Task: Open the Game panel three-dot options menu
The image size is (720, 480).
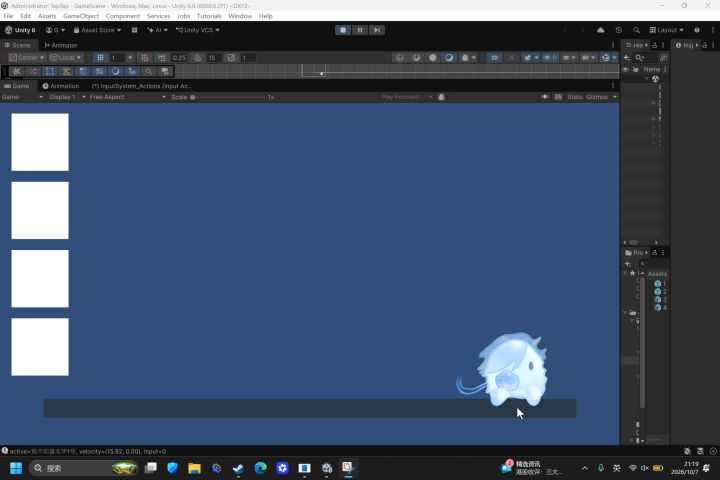Action: coord(613,85)
